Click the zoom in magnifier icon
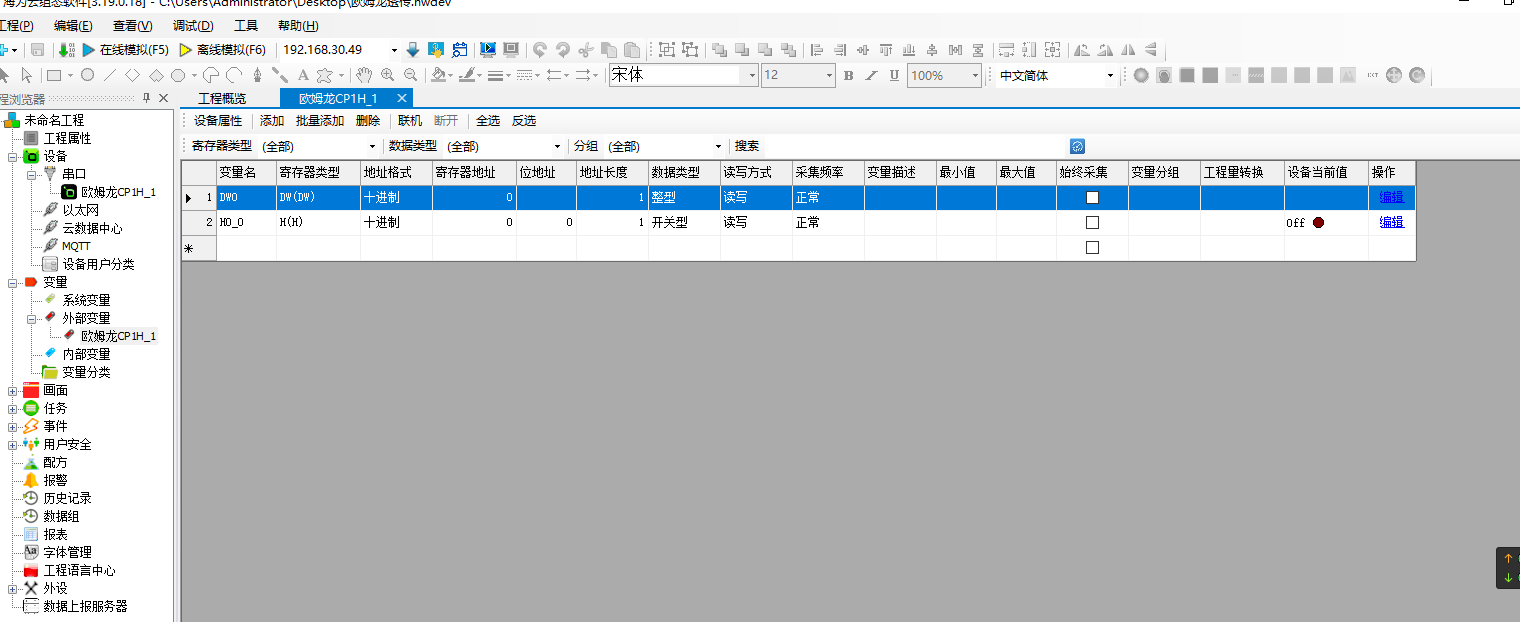The image size is (1520, 622). pyautogui.click(x=387, y=75)
